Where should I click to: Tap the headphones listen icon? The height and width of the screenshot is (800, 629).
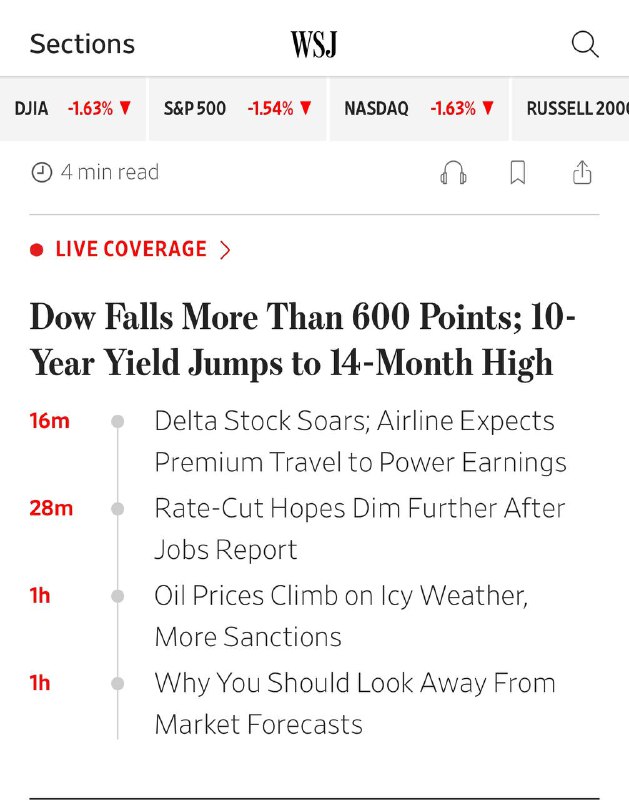(x=453, y=172)
